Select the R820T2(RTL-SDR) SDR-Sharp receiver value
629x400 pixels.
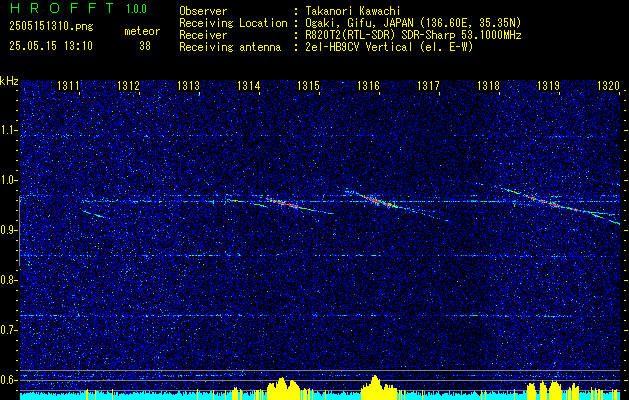pyautogui.click(x=413, y=35)
